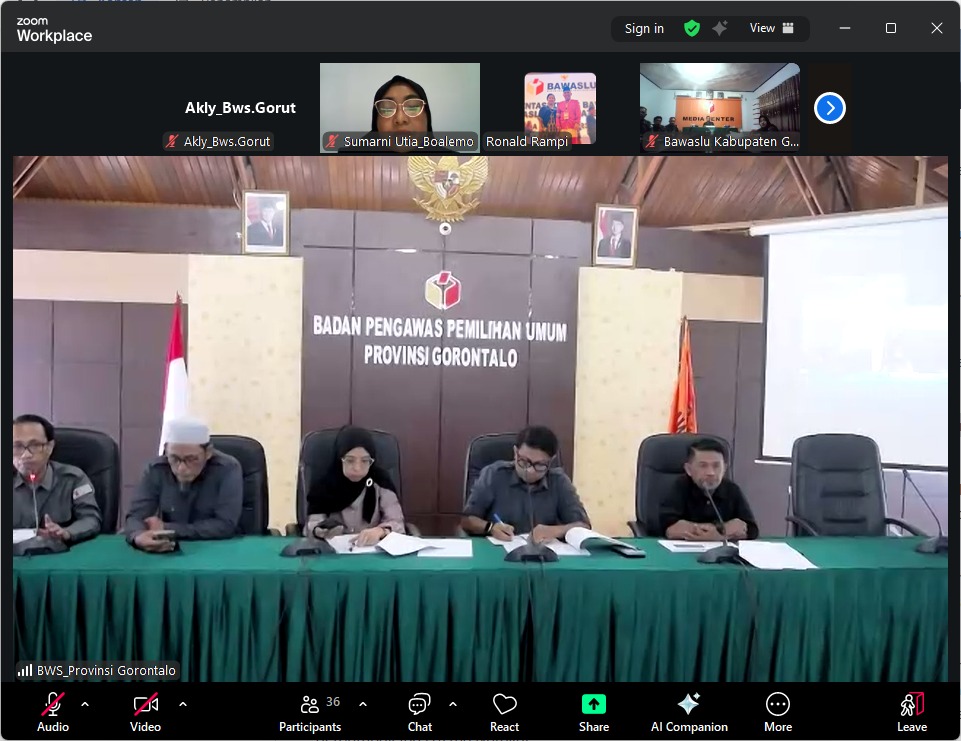Stop the Video camera icon
The height and width of the screenshot is (741, 961).
click(x=144, y=704)
